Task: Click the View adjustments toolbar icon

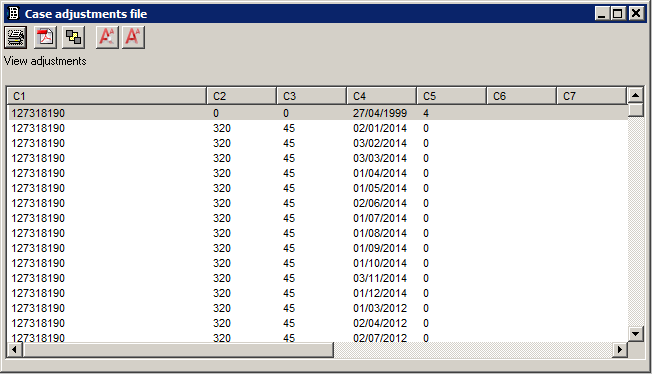Action: pyautogui.click(x=16, y=37)
